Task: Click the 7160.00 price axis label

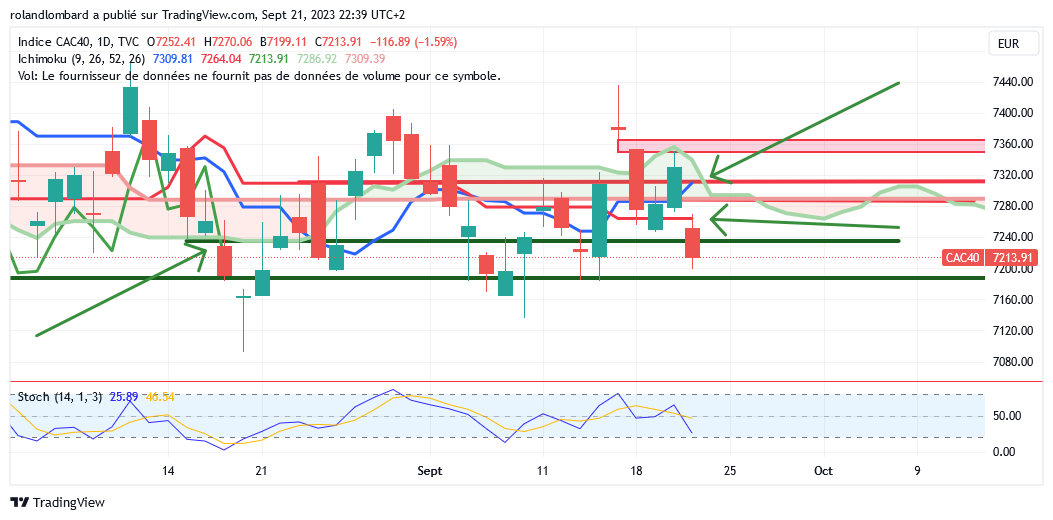Action: pos(1013,300)
